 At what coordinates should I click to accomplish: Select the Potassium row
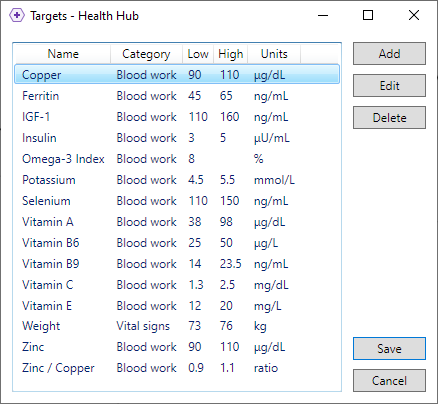tap(177, 180)
